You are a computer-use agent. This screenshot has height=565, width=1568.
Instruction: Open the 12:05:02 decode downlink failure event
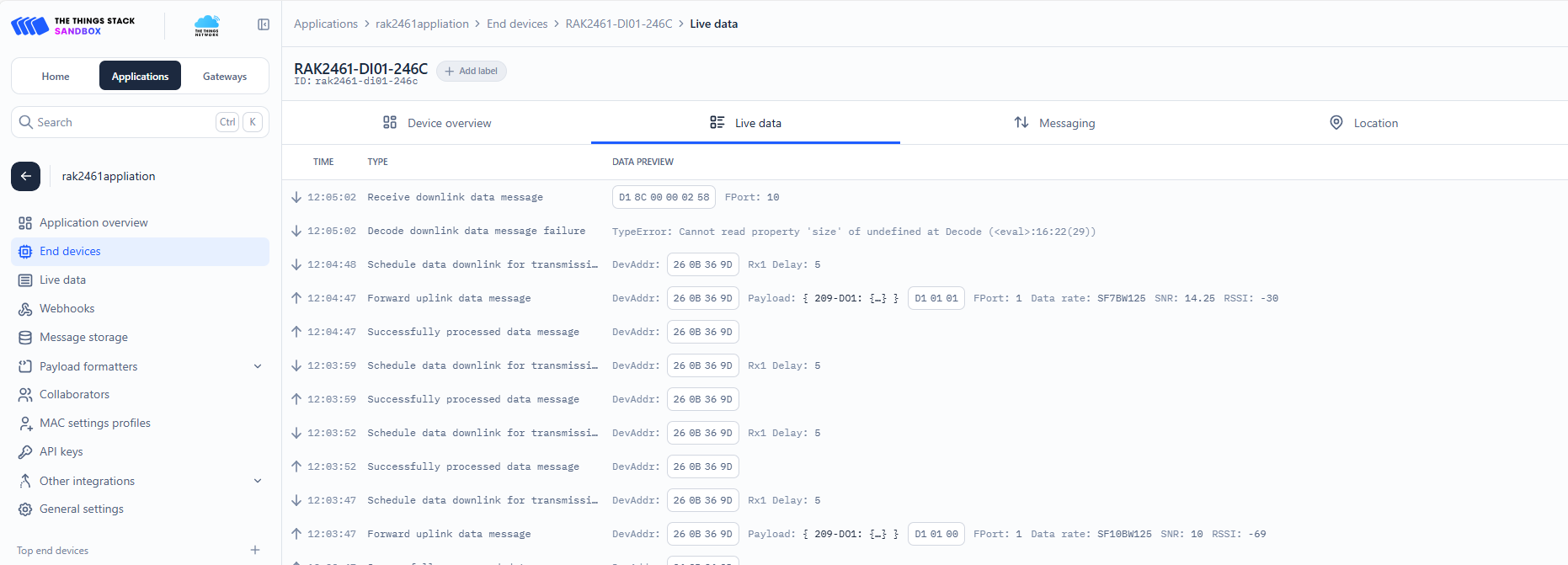476,231
